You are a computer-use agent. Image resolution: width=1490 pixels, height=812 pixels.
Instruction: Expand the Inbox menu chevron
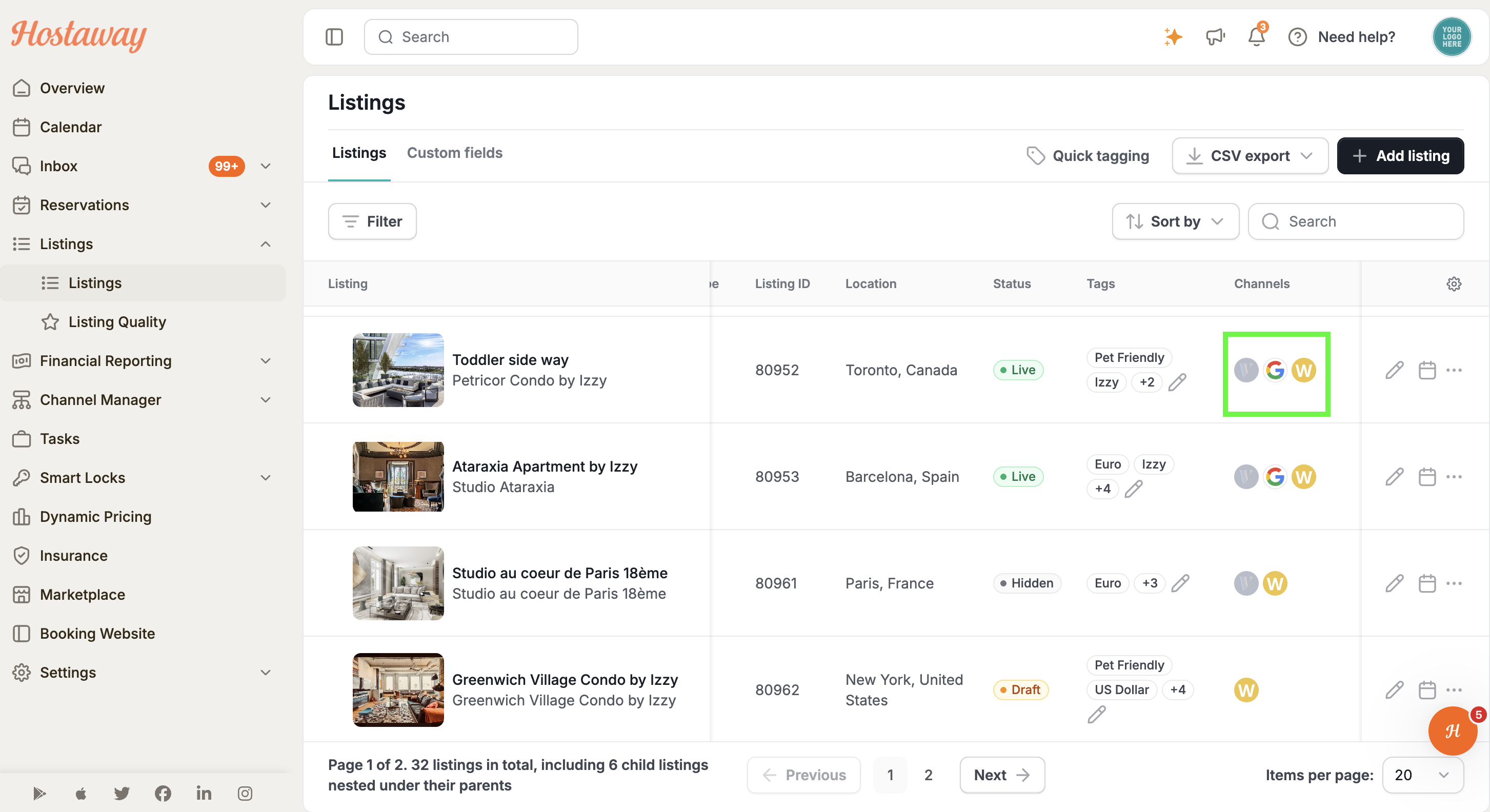(266, 166)
